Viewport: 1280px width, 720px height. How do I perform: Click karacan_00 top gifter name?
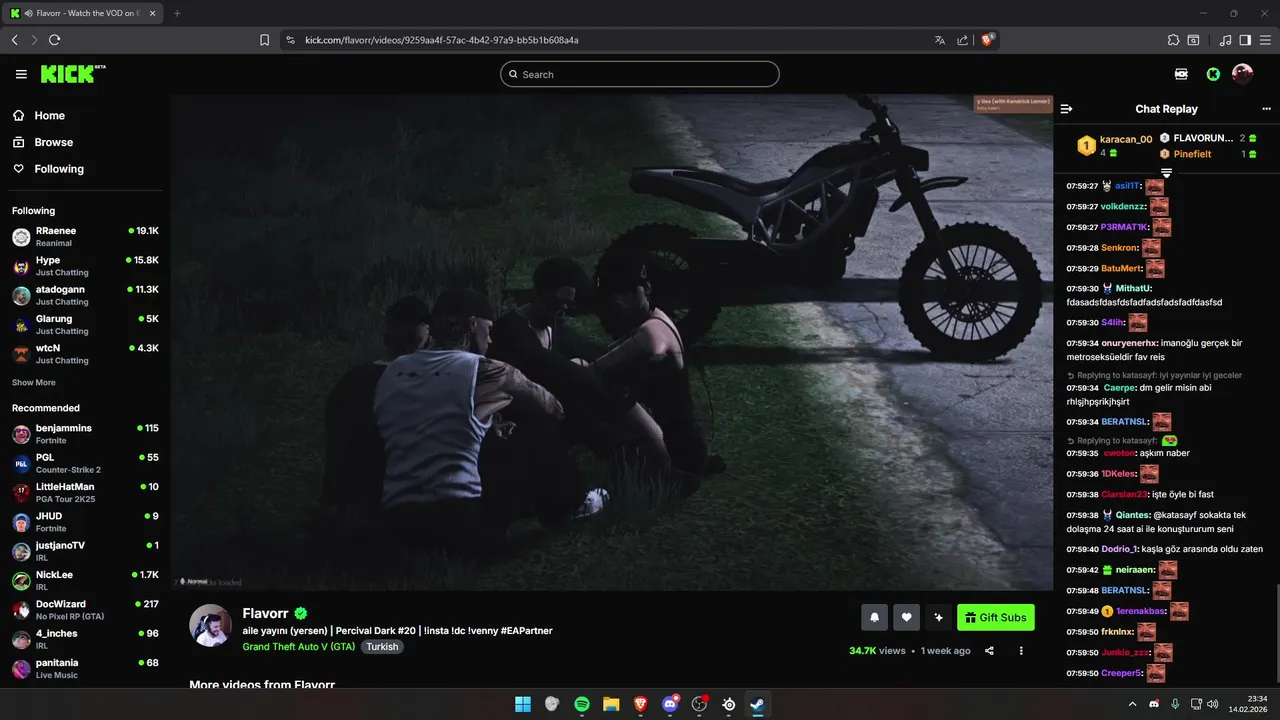click(1126, 139)
